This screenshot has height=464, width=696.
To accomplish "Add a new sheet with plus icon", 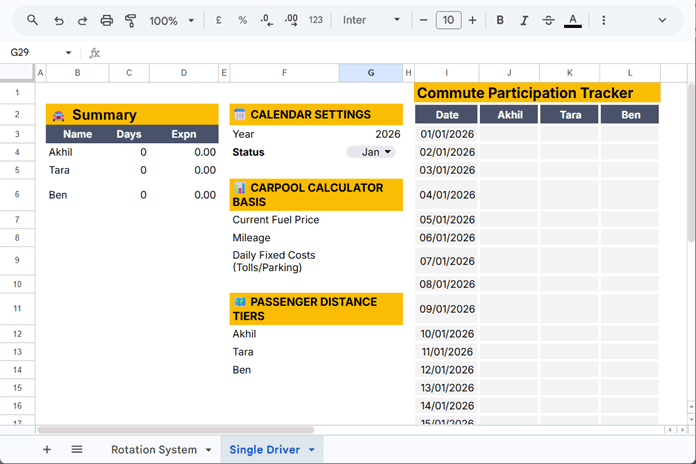I will [47, 449].
